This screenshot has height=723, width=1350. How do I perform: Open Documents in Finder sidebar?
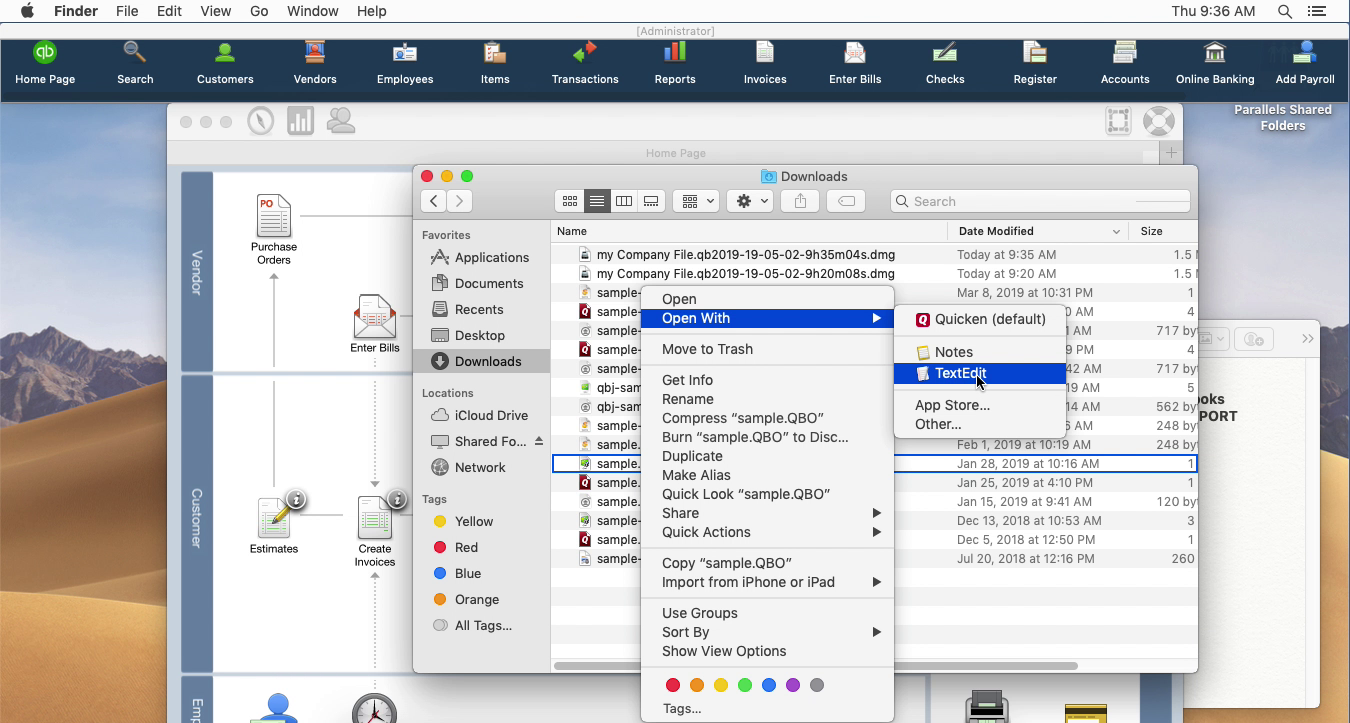[481, 283]
